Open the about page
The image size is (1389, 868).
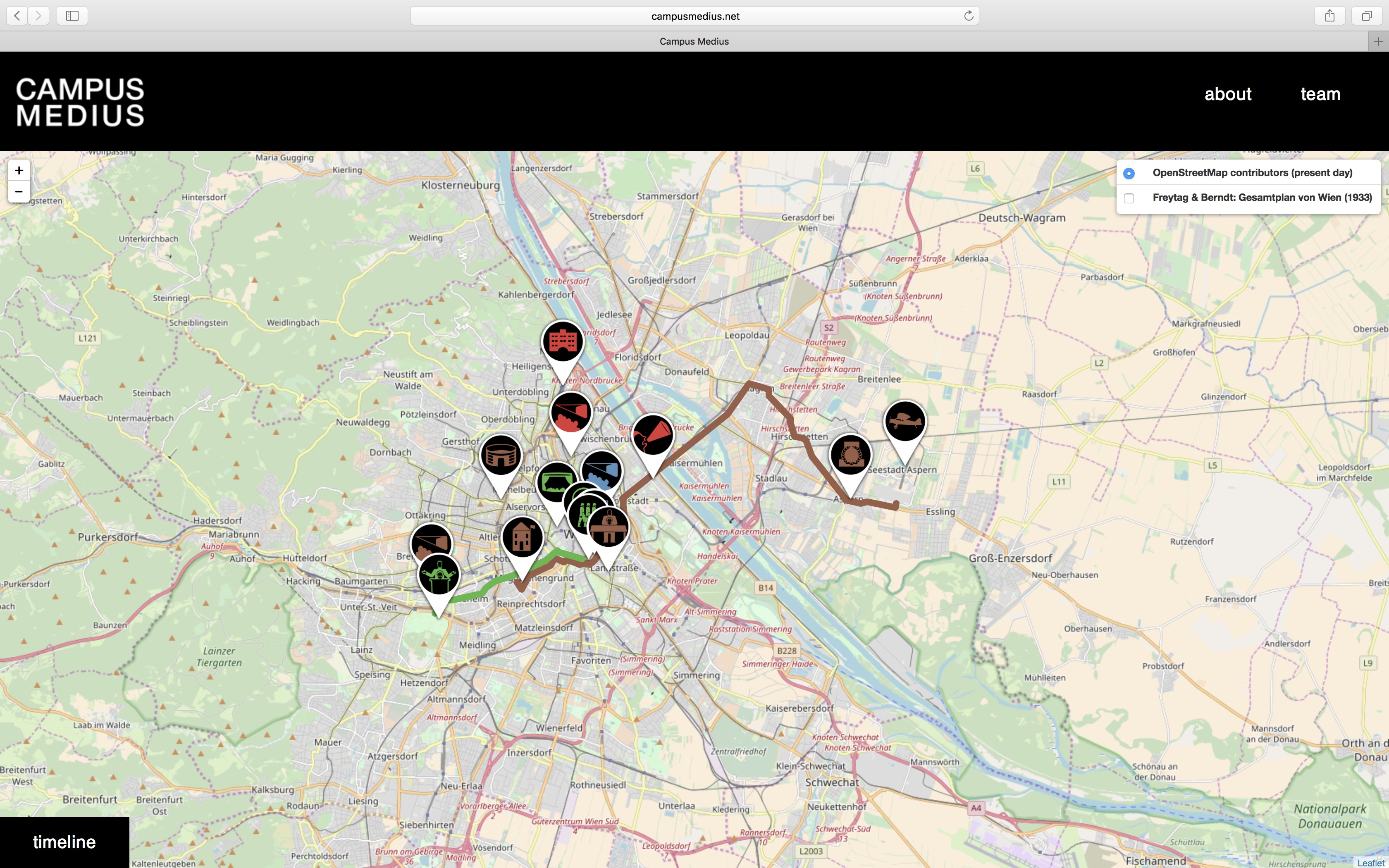click(1227, 94)
